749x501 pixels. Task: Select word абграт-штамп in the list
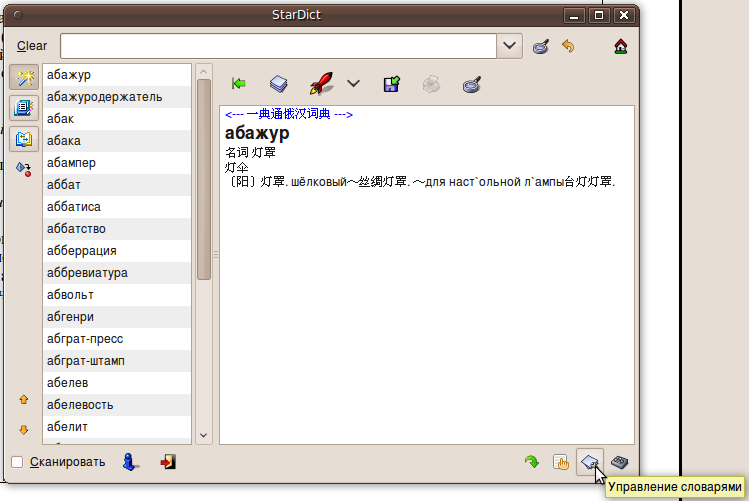pos(117,361)
